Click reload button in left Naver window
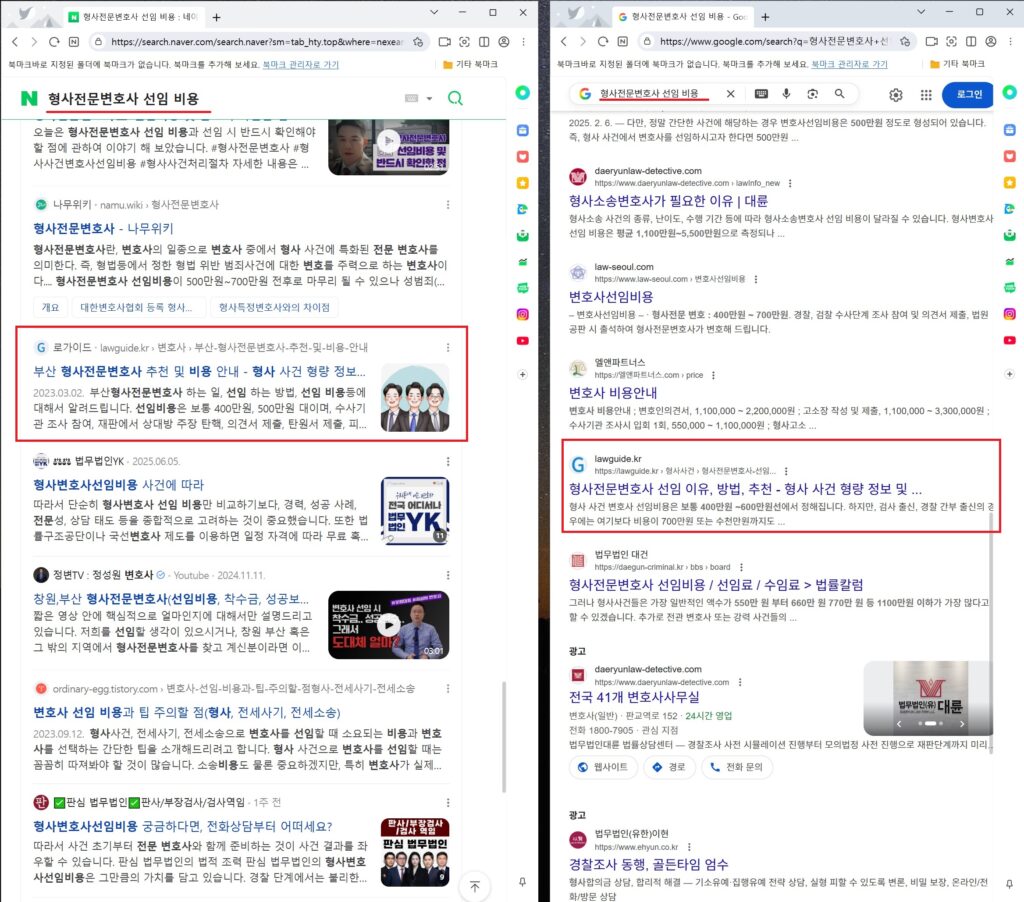 pyautogui.click(x=54, y=42)
